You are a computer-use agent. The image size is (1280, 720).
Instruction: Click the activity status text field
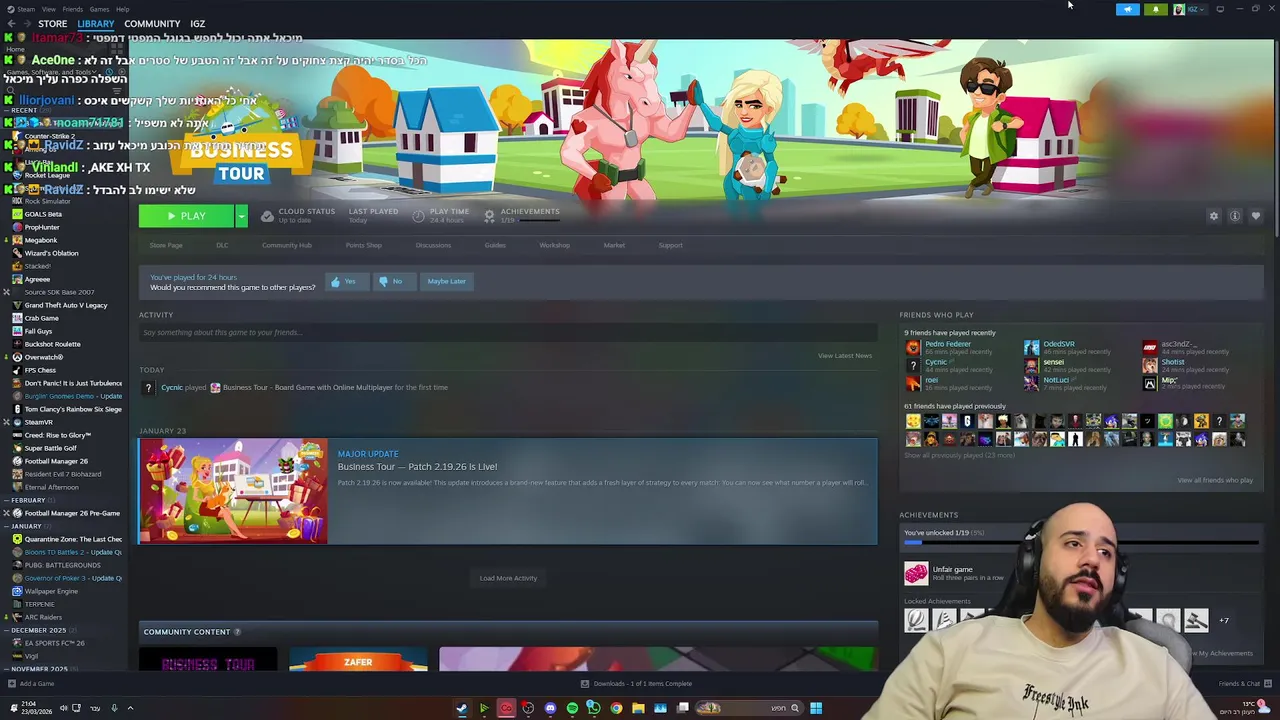(508, 332)
